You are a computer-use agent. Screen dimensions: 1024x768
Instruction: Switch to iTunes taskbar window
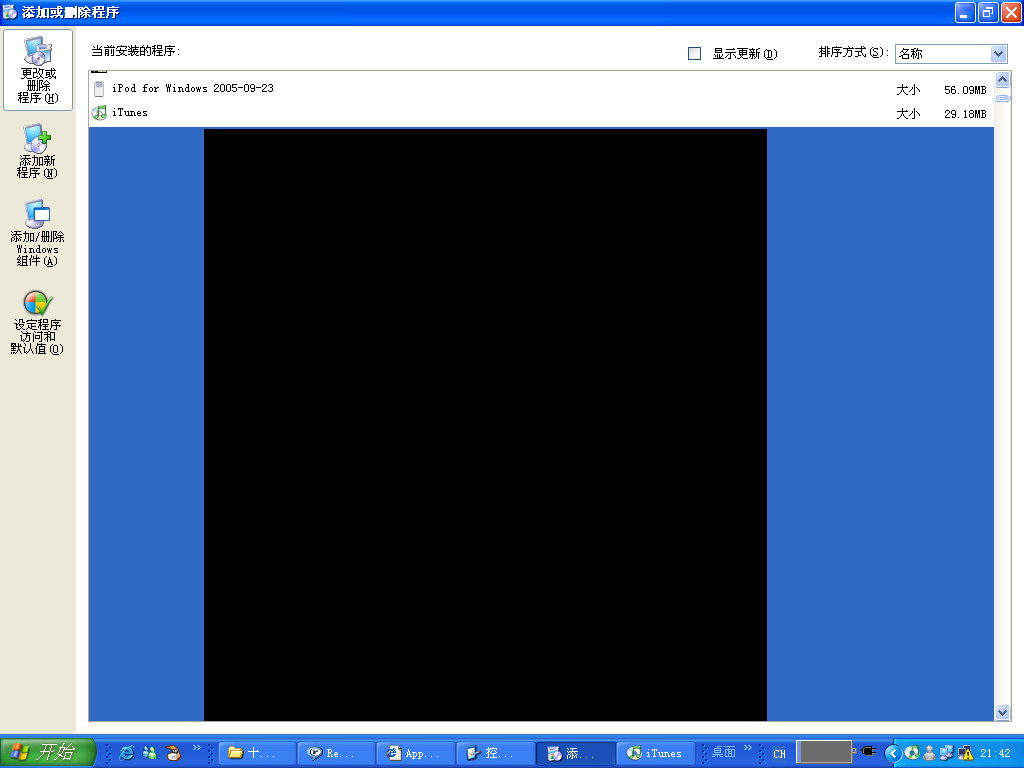655,753
